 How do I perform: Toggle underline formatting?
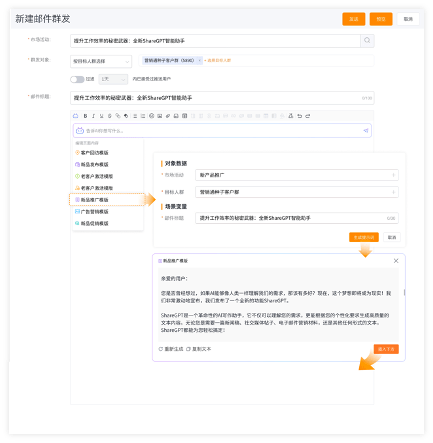tap(101, 116)
